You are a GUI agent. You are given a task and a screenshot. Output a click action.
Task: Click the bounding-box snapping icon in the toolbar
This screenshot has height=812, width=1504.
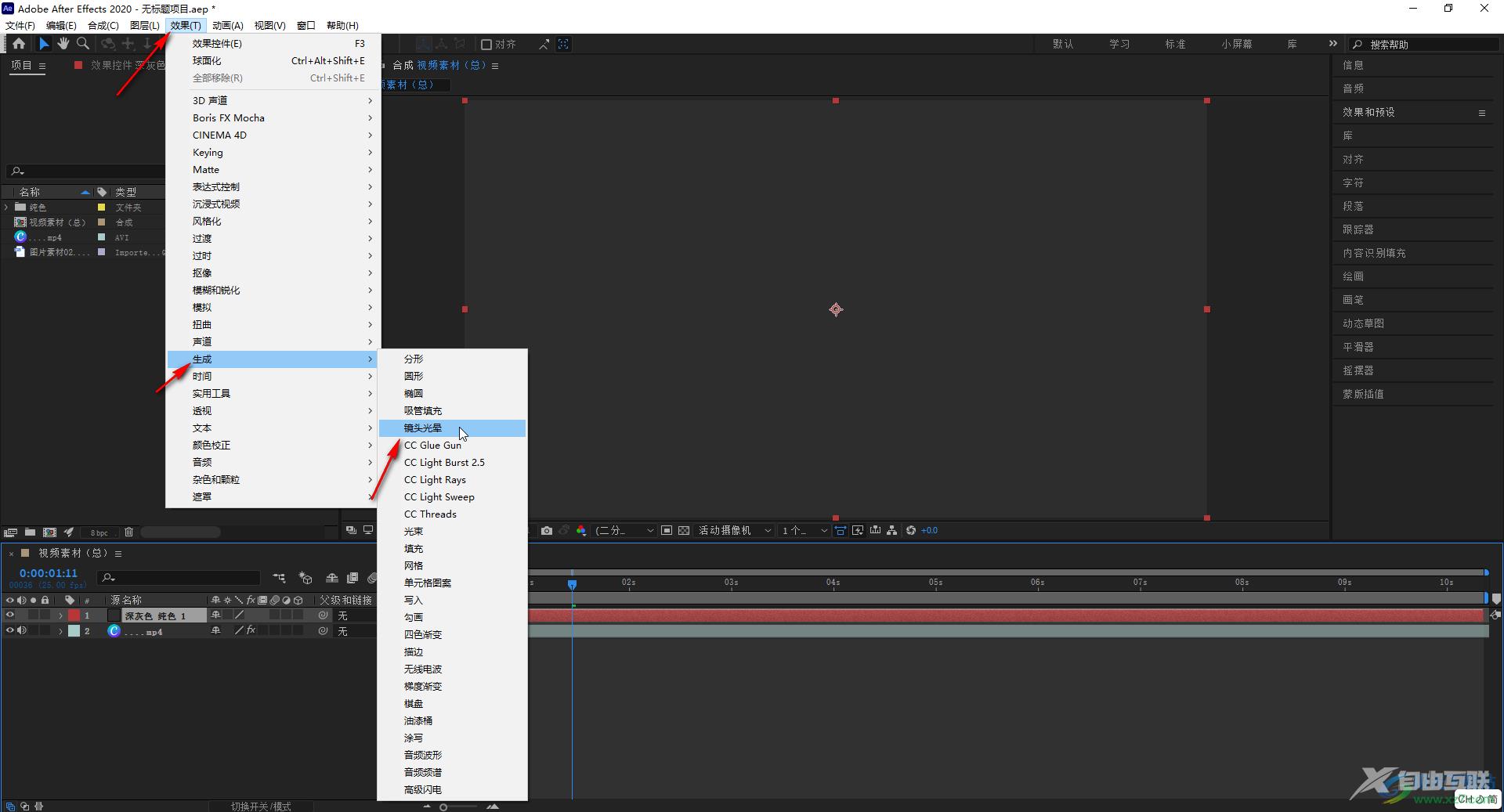[x=563, y=45]
